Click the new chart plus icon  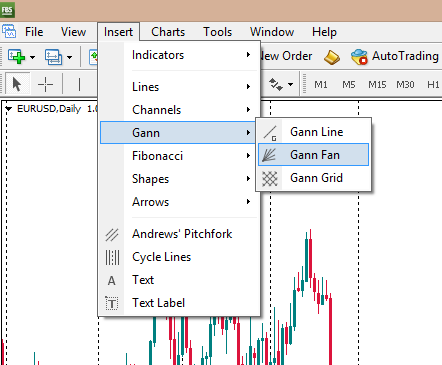click(x=16, y=56)
